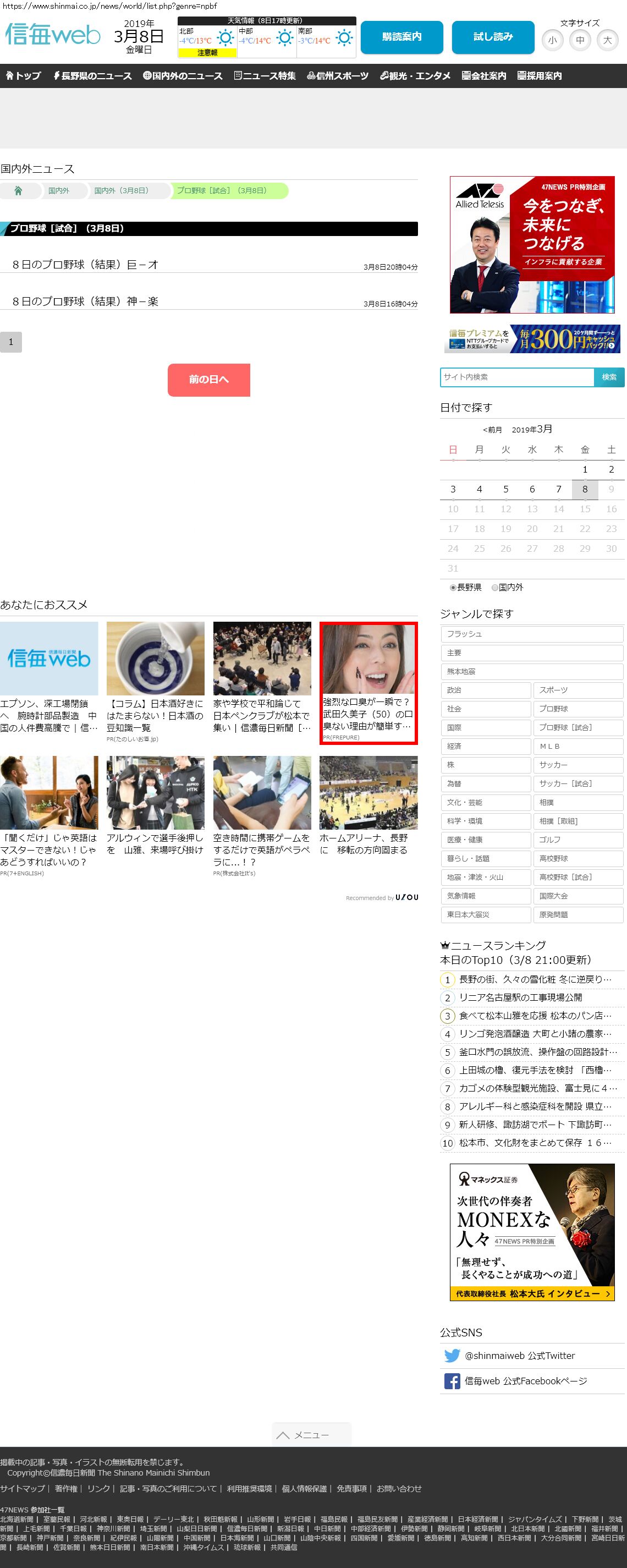The image size is (627, 1568).
Task: Open 長野県のニュース menu
Action: point(92,76)
